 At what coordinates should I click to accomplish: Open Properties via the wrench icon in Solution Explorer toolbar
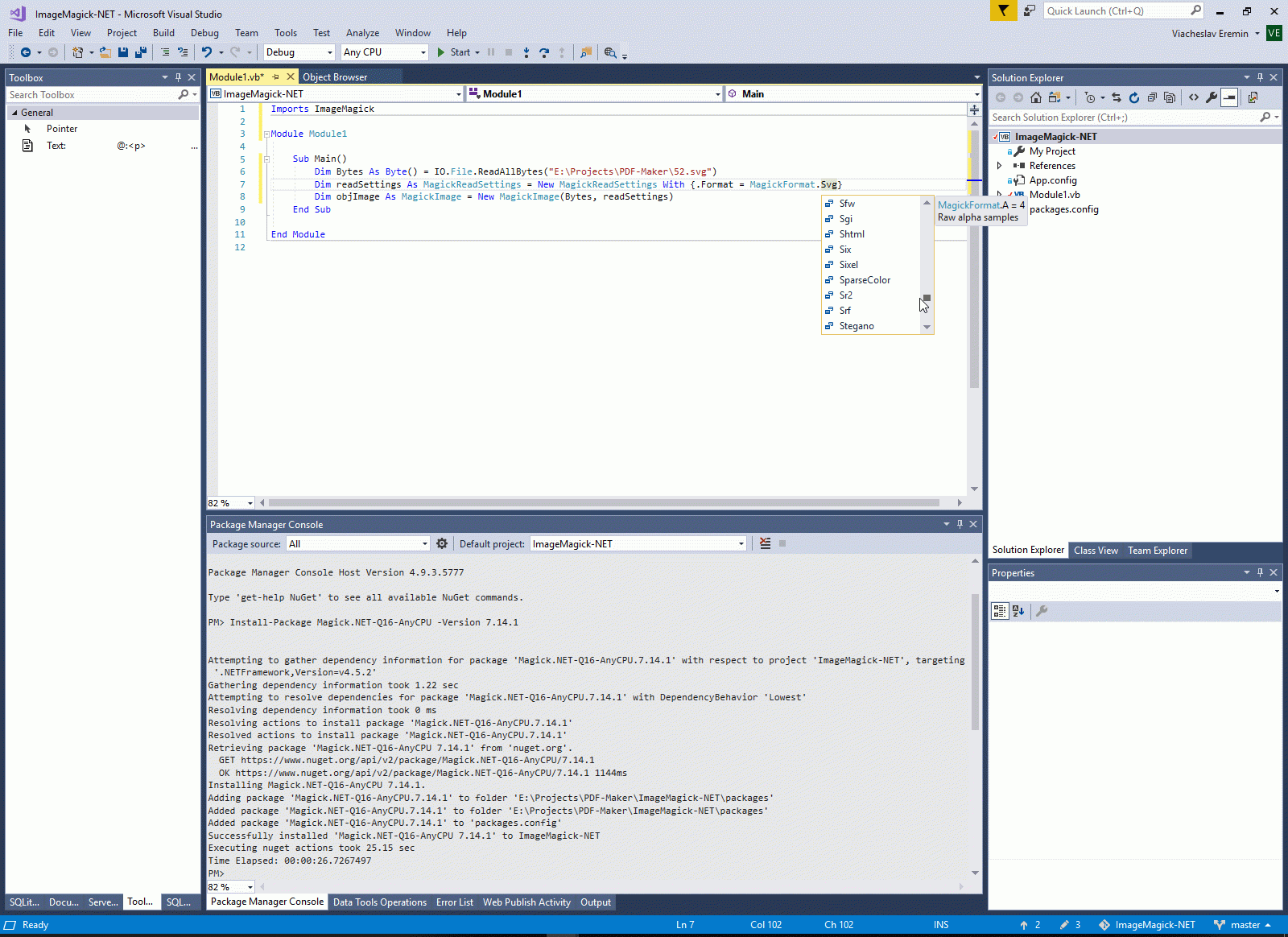pos(1212,97)
